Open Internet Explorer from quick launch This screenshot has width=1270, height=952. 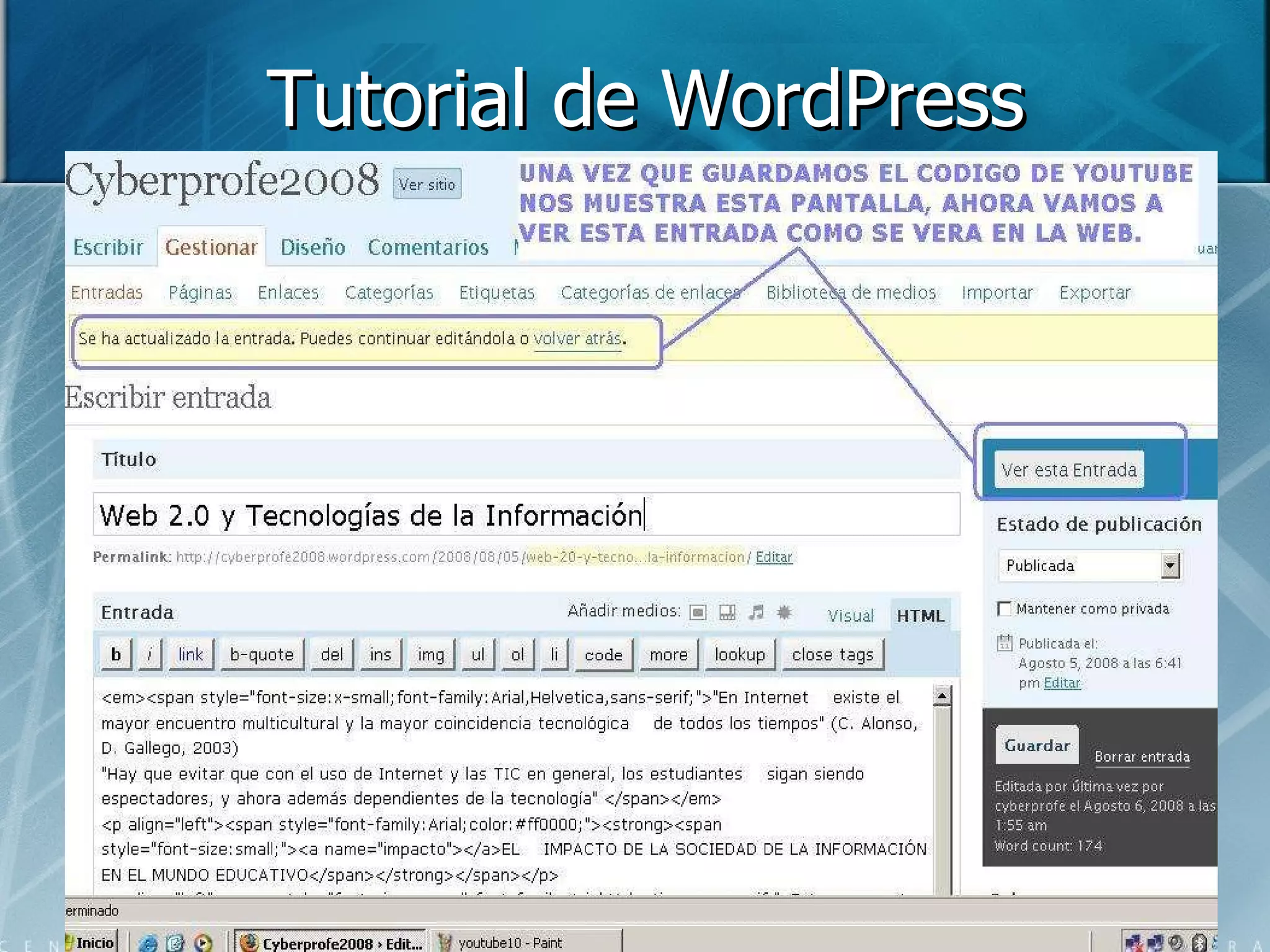point(148,943)
